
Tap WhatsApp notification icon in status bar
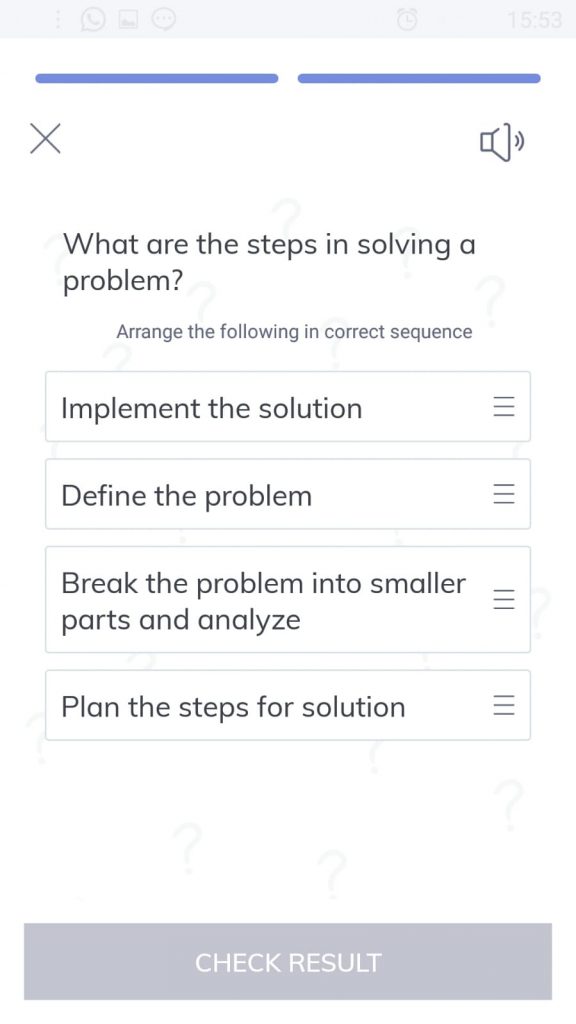pyautogui.click(x=93, y=20)
